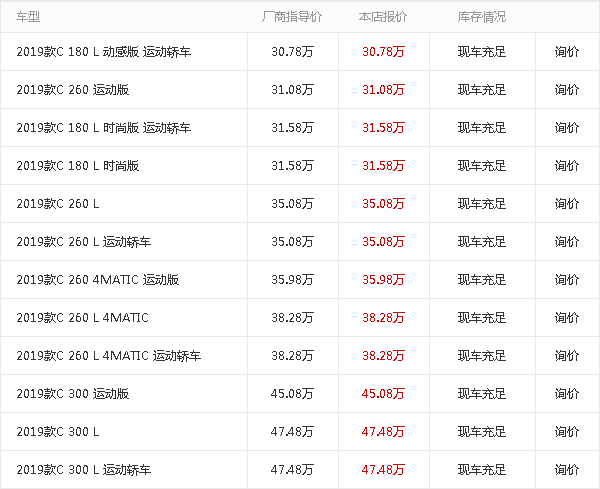Click the red 30.78万 dealer price
Screen dimensions: 600x489
point(382,52)
